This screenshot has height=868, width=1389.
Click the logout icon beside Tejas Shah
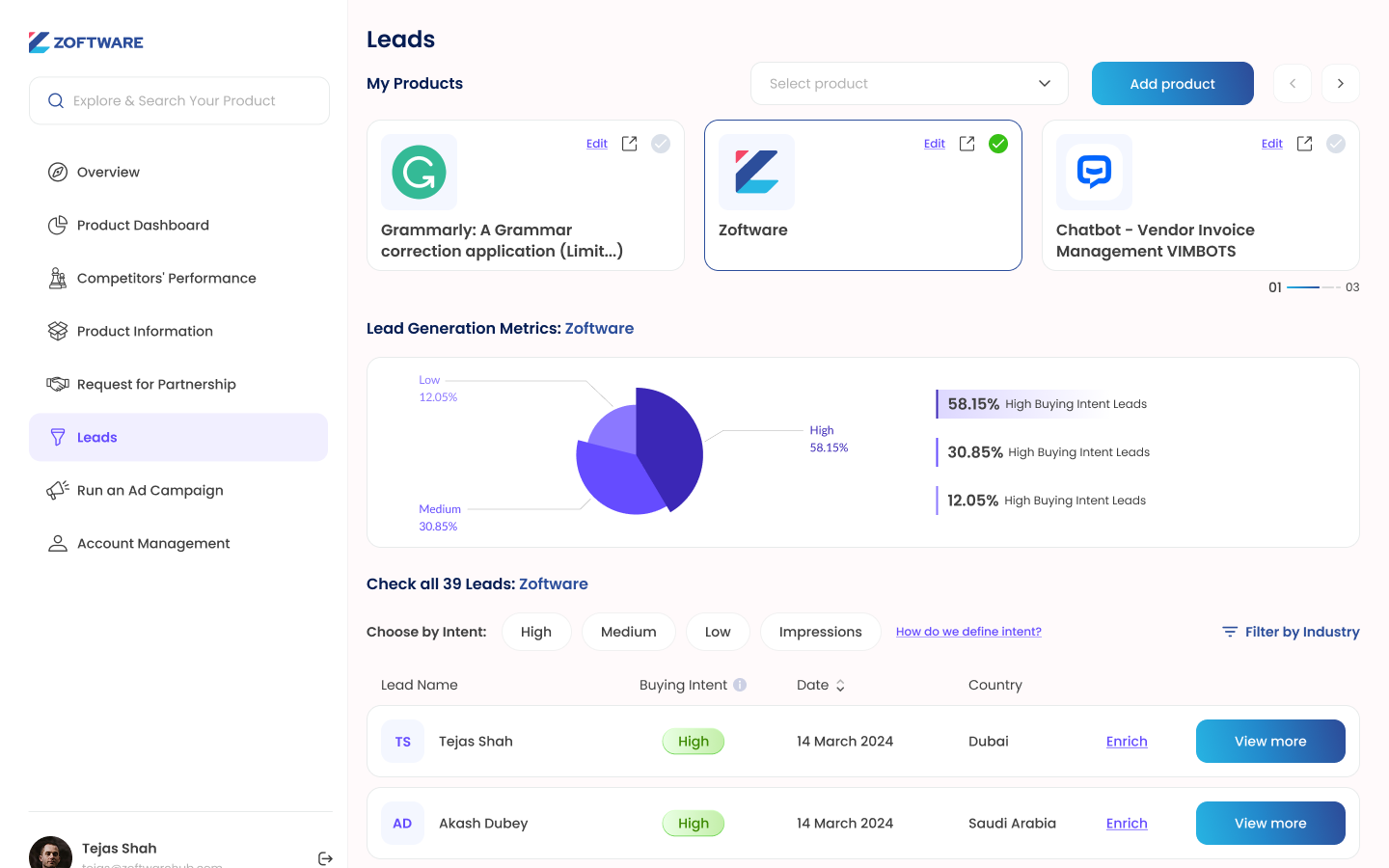325,858
